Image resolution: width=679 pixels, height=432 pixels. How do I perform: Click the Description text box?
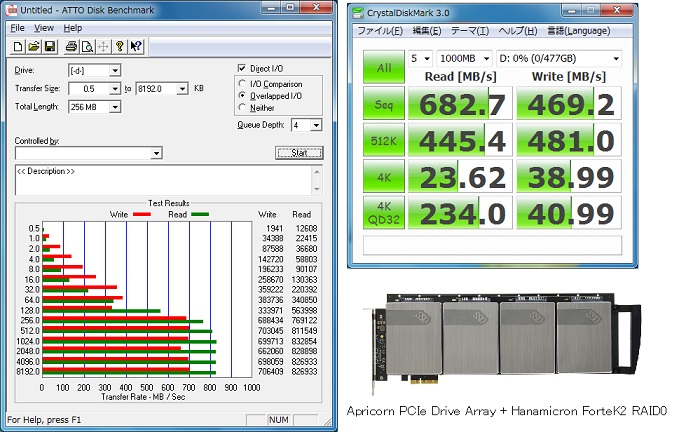pos(163,180)
